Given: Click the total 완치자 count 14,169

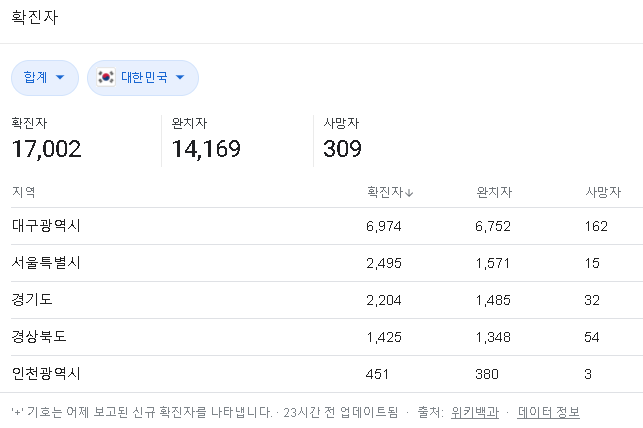Looking at the screenshot, I should [206, 149].
